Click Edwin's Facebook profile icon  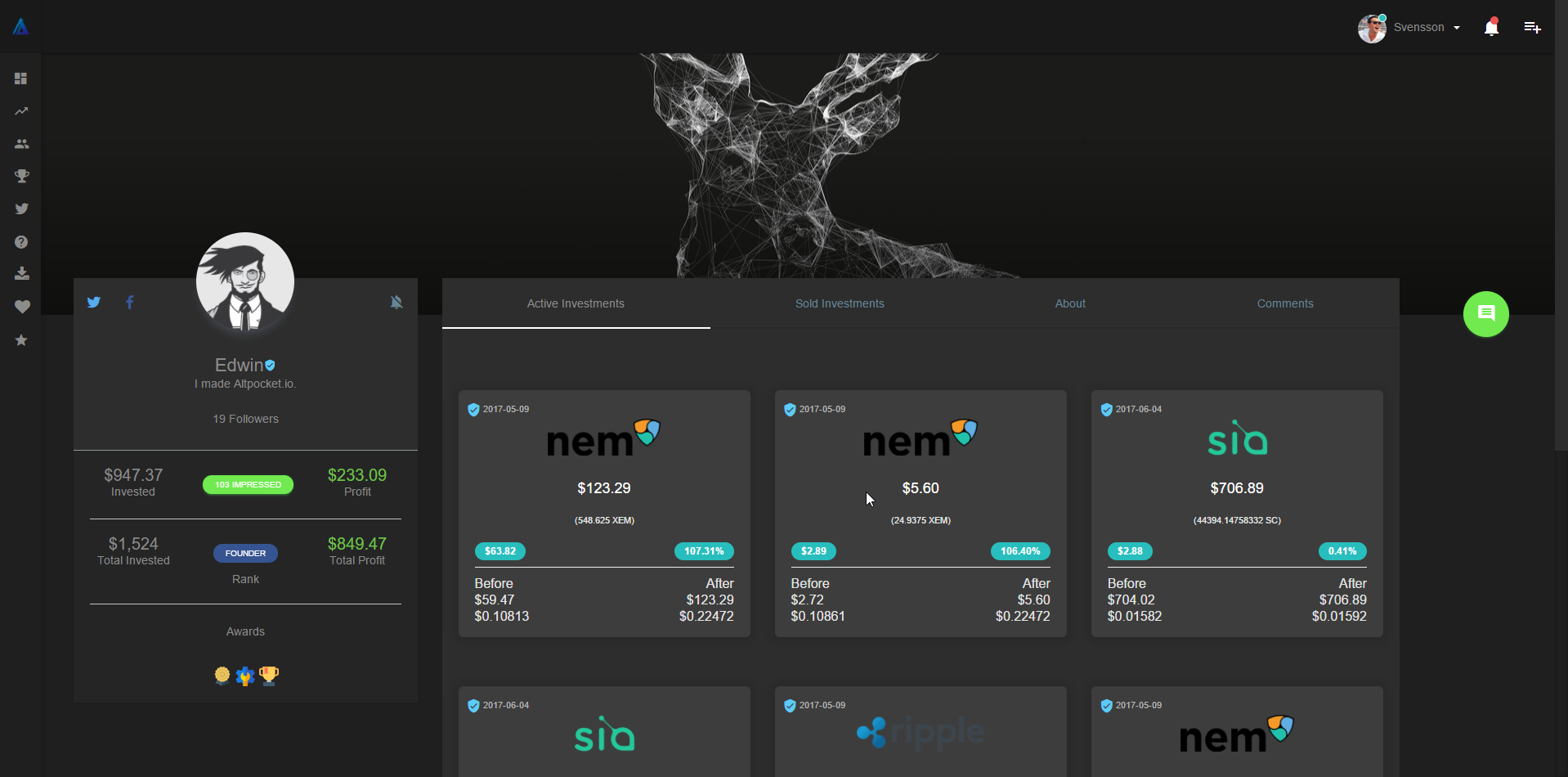[x=129, y=302]
